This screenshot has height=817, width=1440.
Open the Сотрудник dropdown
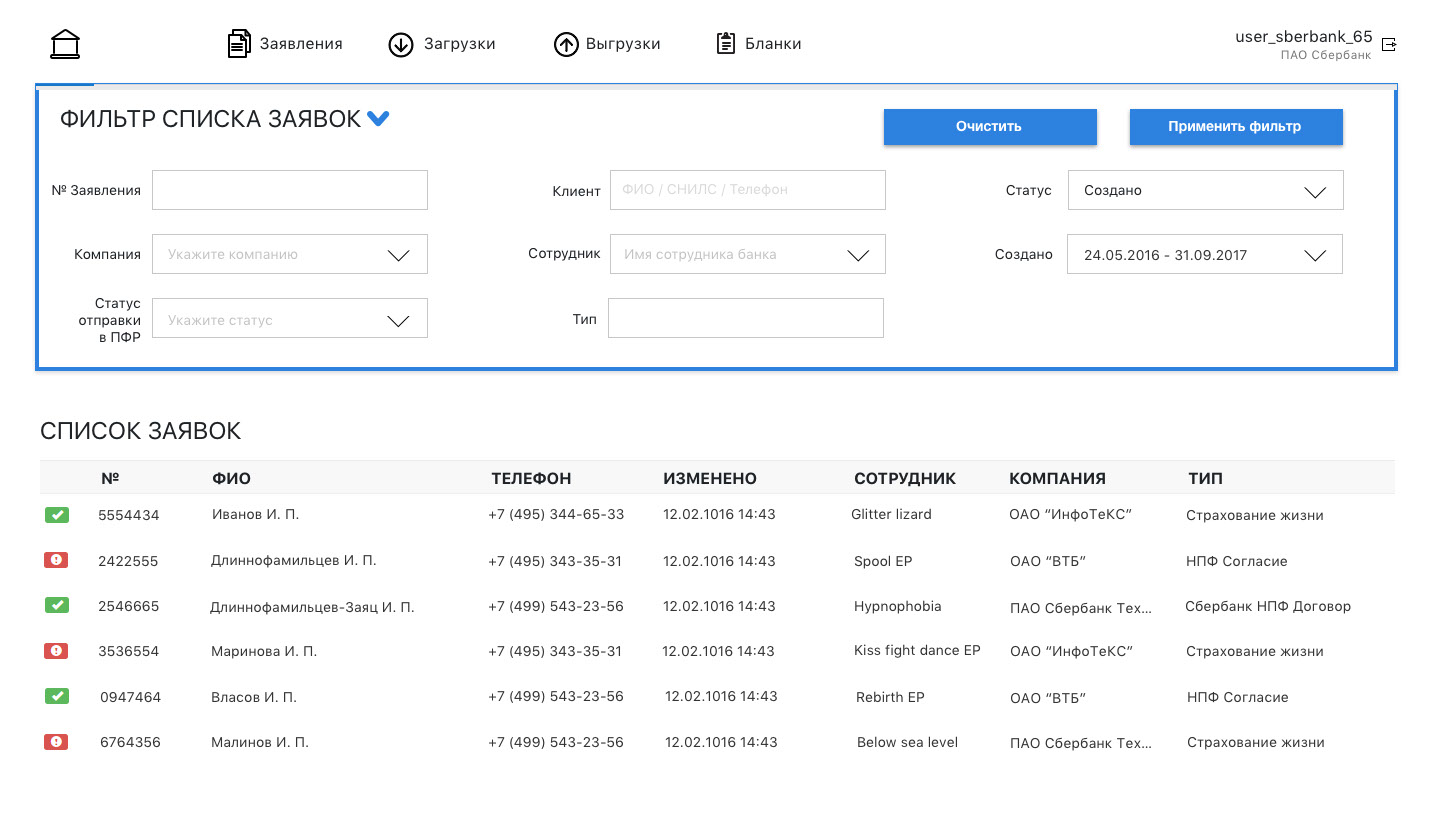(x=748, y=254)
